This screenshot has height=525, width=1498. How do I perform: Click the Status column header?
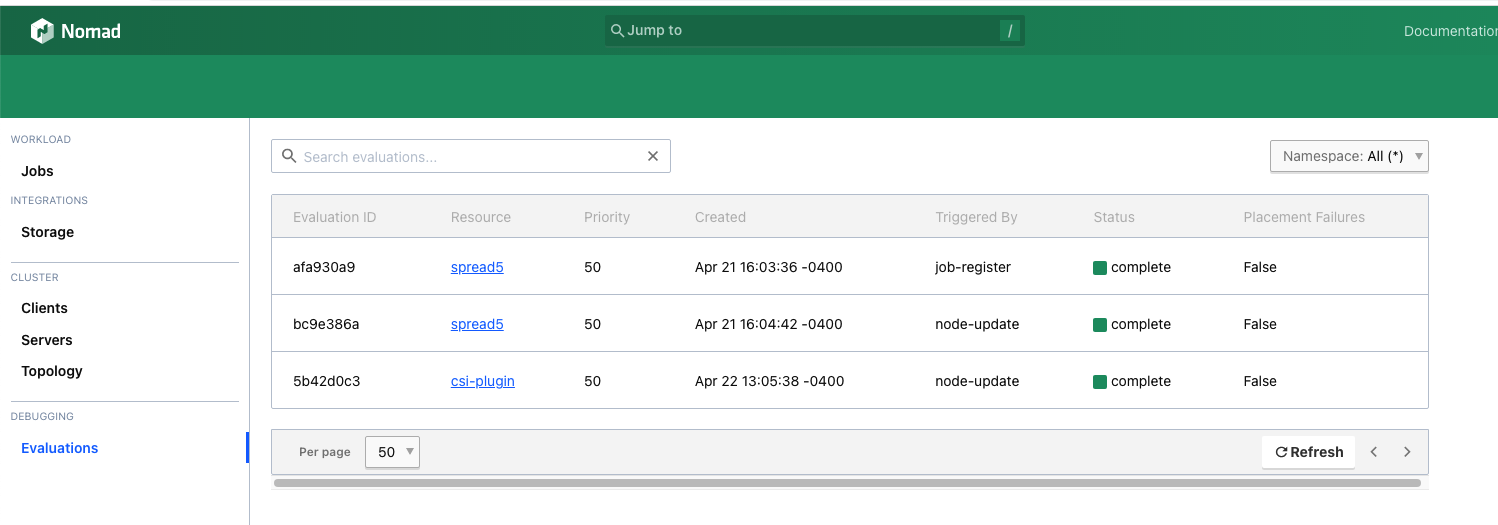[1114, 217]
